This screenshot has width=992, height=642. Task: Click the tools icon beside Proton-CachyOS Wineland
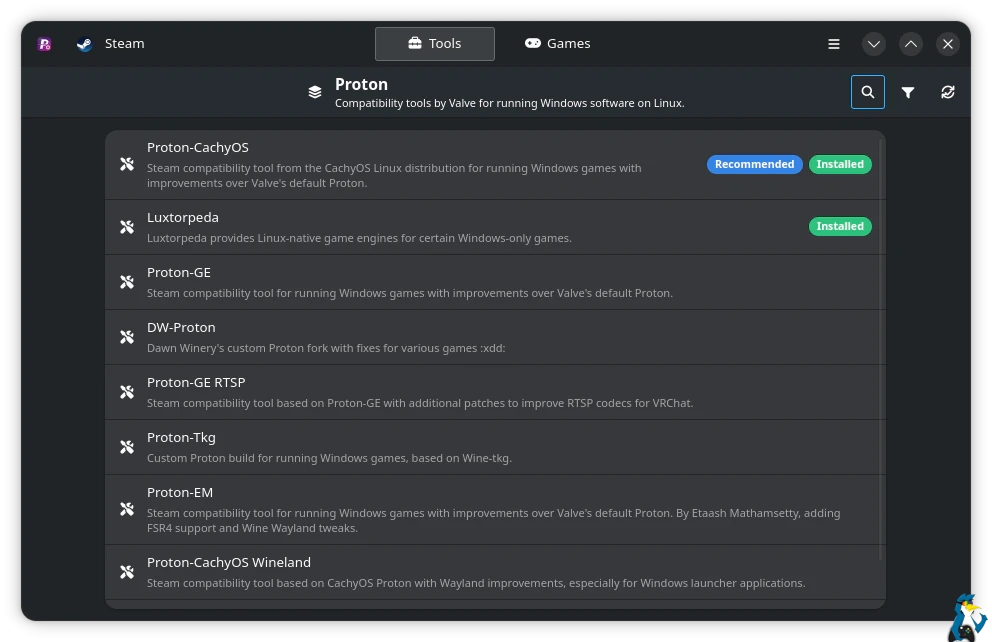[x=127, y=572]
